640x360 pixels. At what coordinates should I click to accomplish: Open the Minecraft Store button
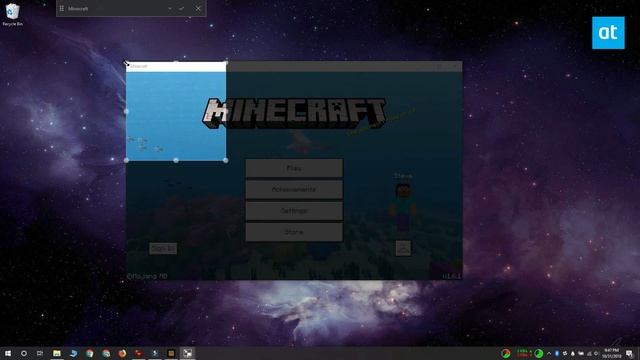(x=294, y=232)
